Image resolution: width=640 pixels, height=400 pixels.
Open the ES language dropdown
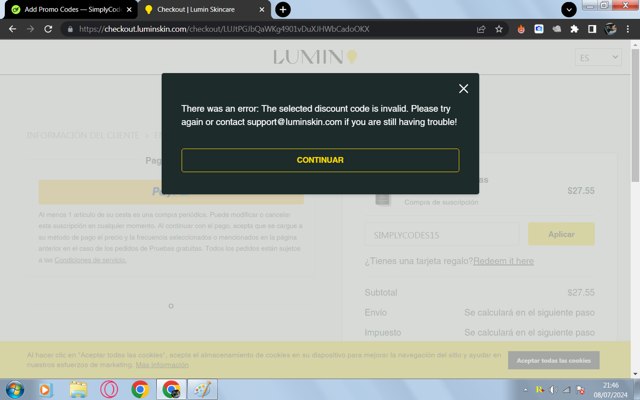click(x=598, y=58)
